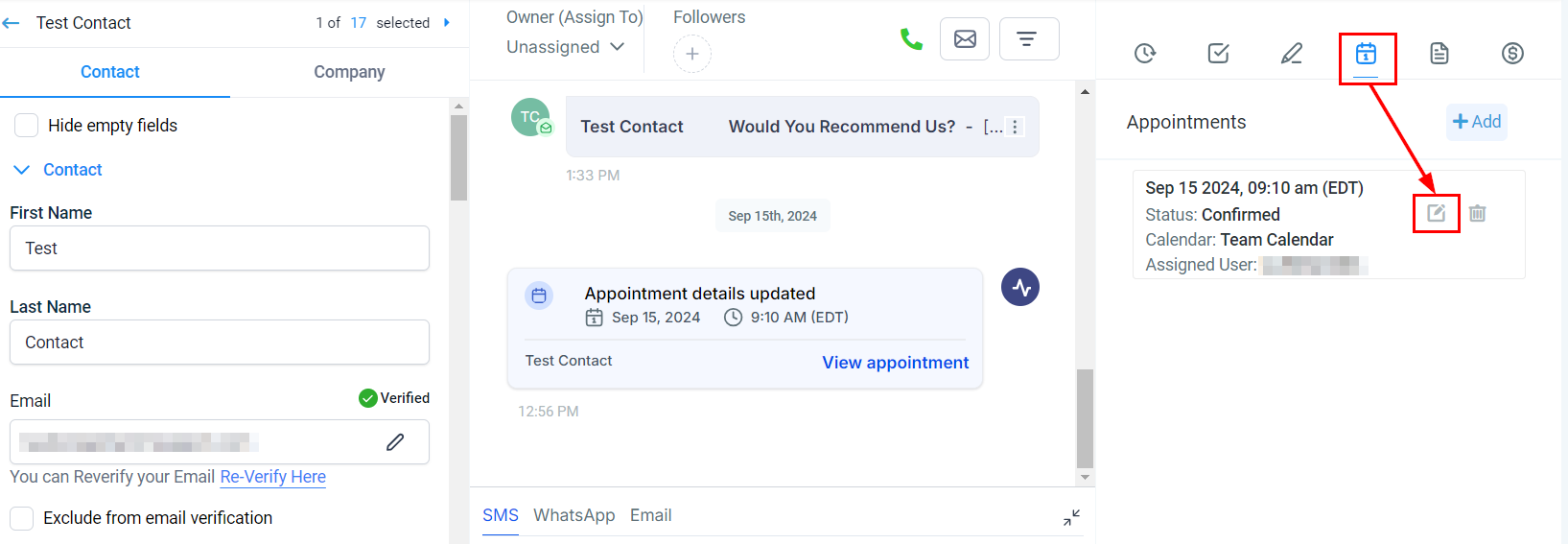Check Exclude from email verification
The height and width of the screenshot is (544, 1568).
click(x=22, y=518)
